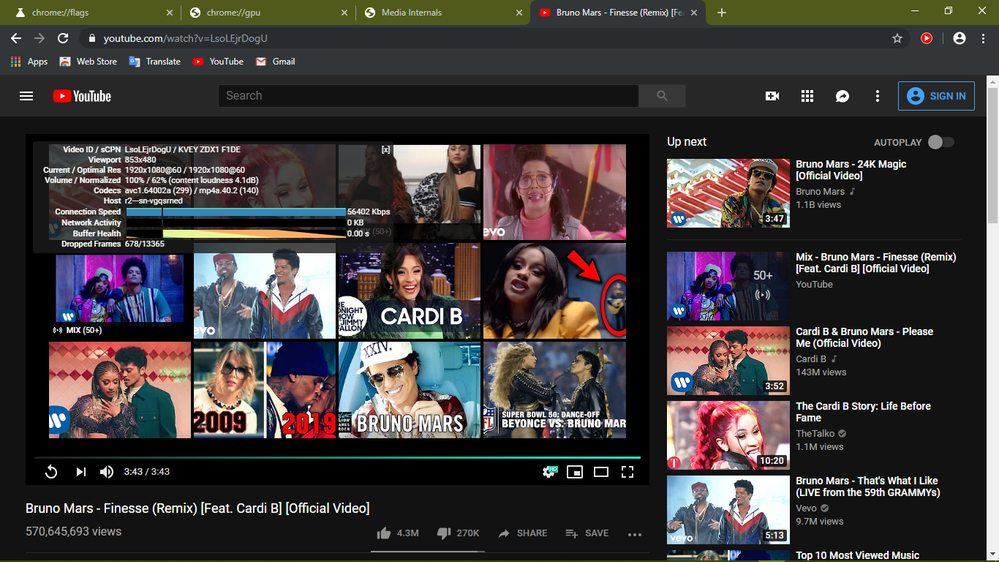Click the BRUNO MARS endscreen suggestion
999x562 pixels.
click(409, 390)
